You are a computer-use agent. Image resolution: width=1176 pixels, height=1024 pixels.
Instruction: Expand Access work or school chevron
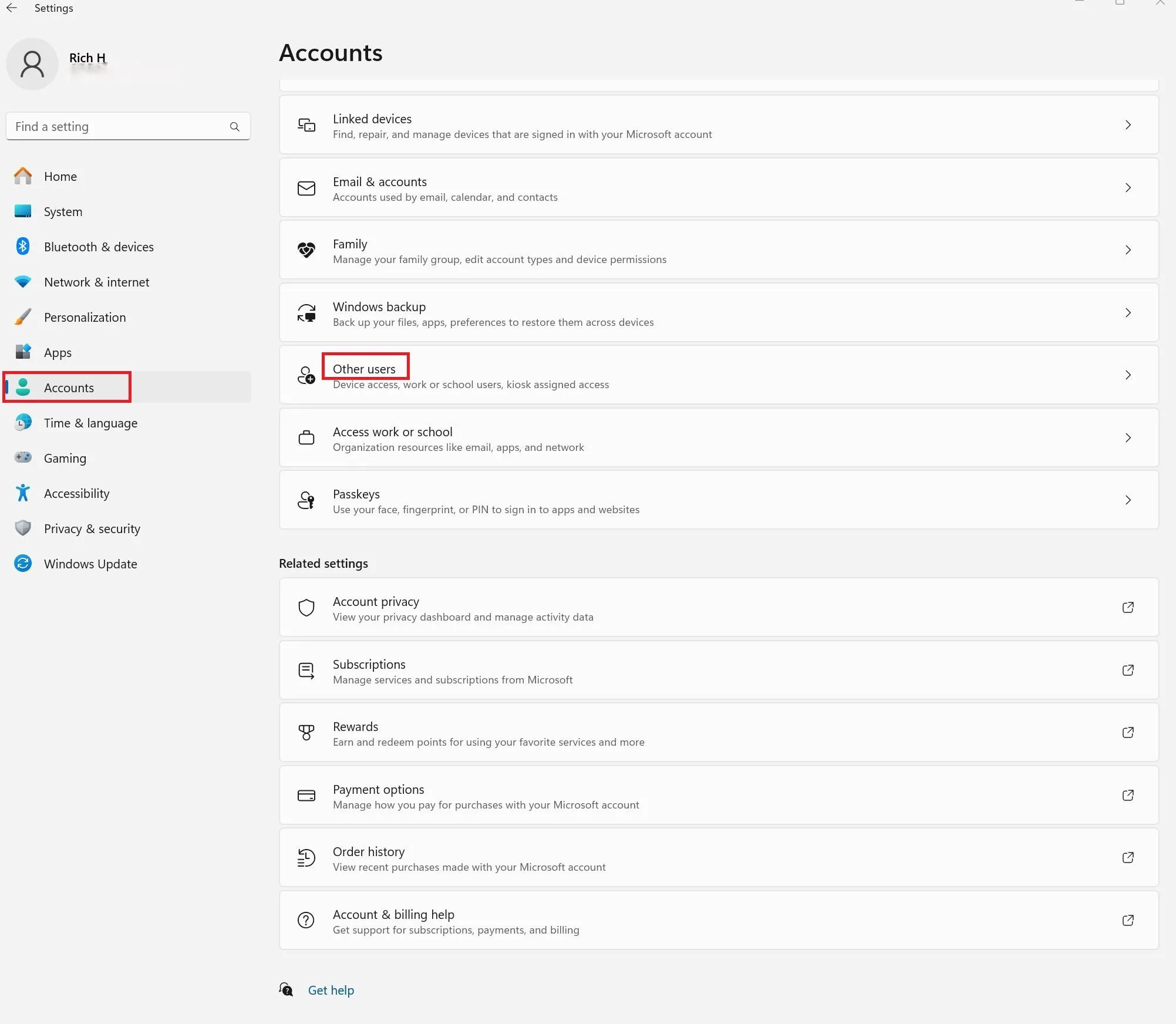click(x=1127, y=438)
